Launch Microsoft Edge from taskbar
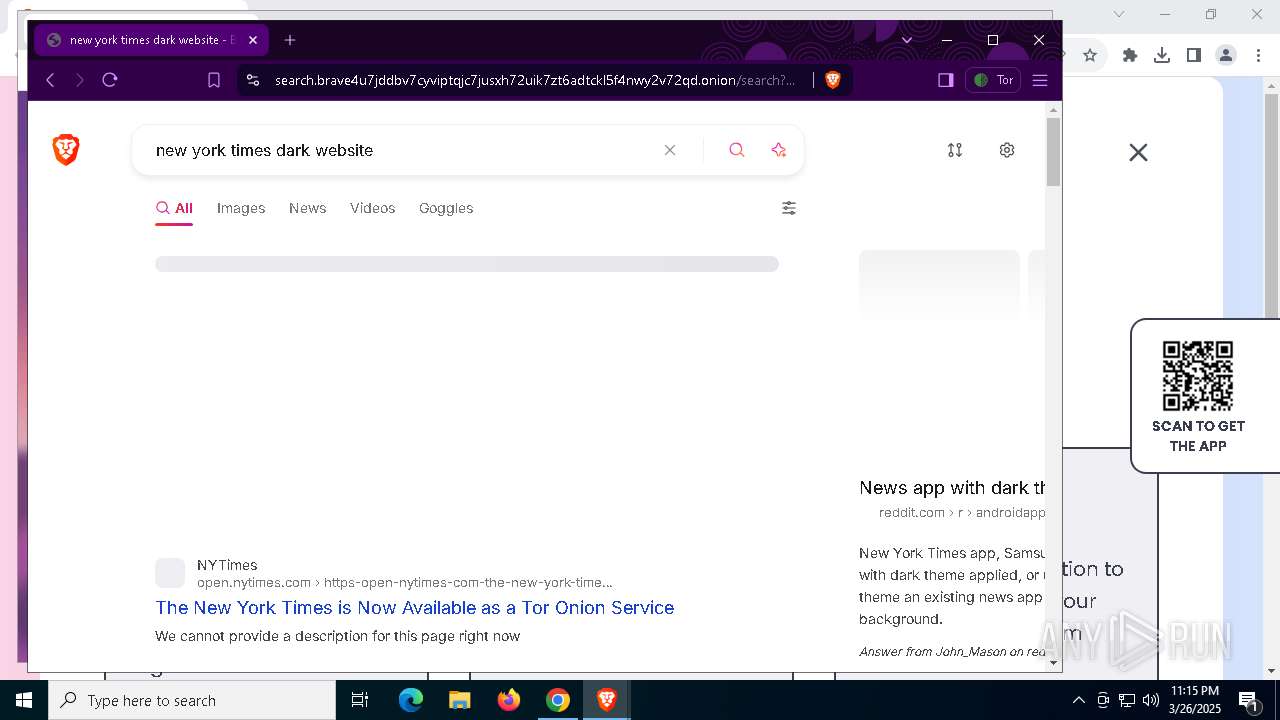Viewport: 1280px width, 720px height. coord(411,700)
